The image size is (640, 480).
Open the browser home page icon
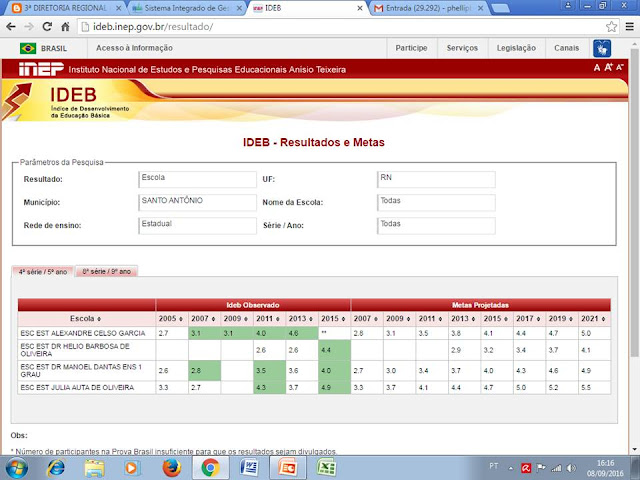(65, 27)
